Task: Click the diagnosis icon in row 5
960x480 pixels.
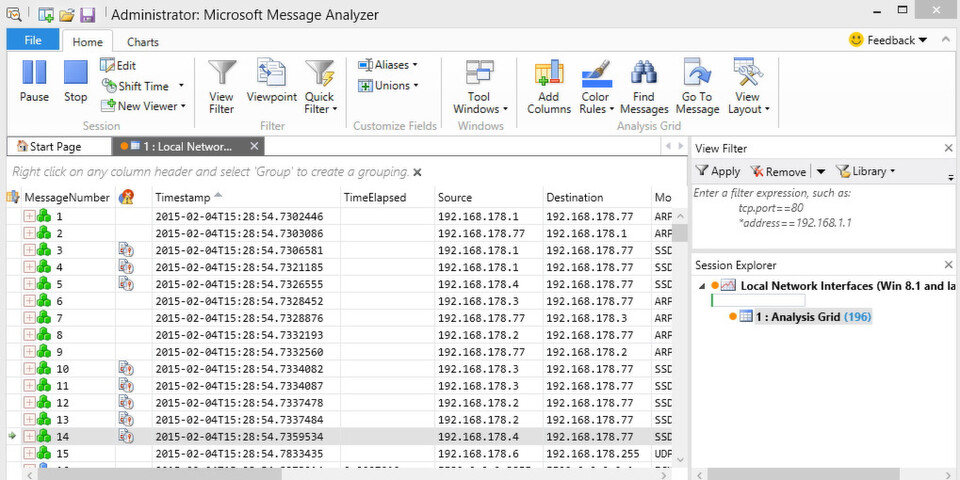Action: [126, 284]
